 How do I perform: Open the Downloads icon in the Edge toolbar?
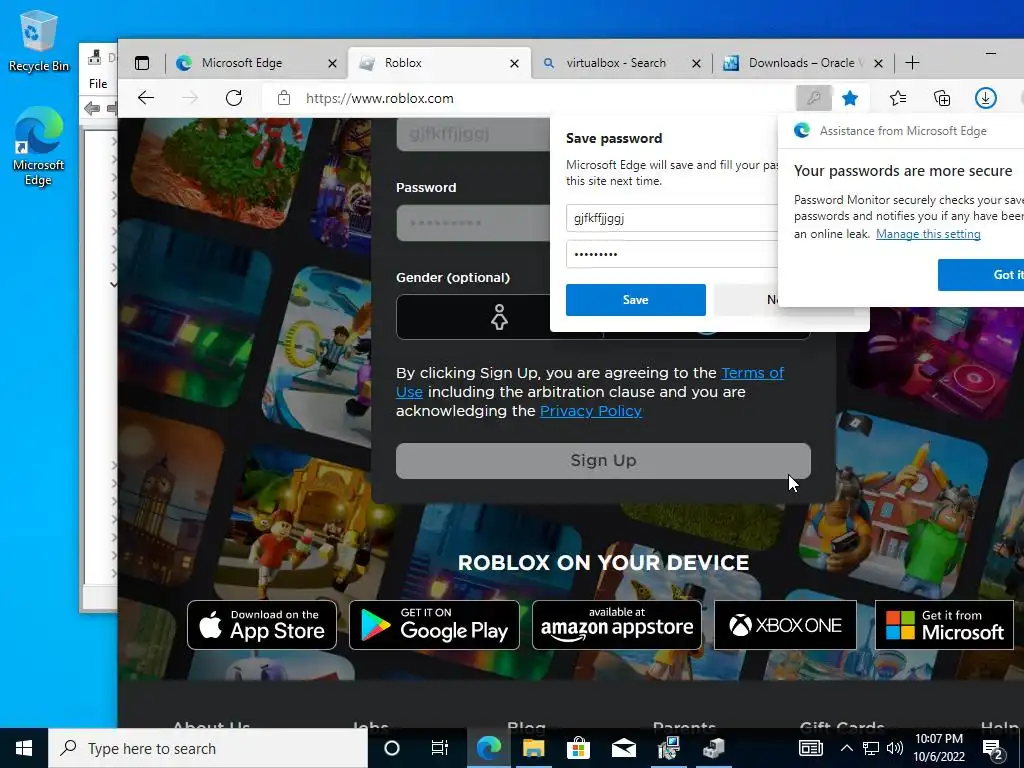(x=985, y=99)
